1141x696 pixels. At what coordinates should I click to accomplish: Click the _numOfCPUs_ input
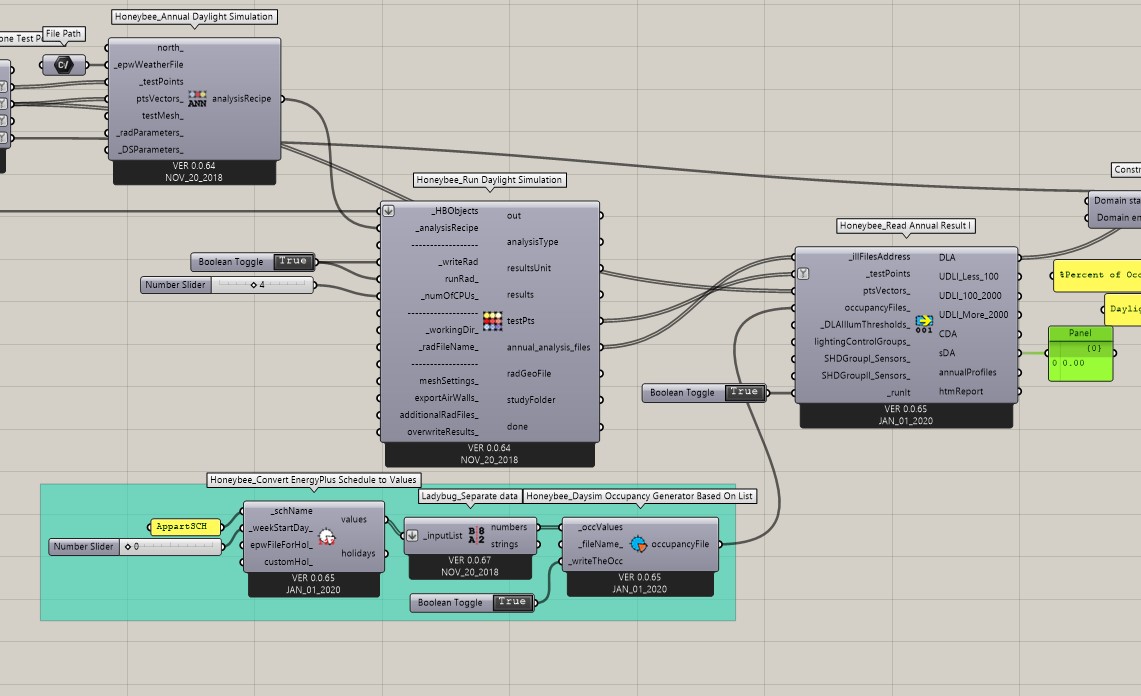click(x=449, y=296)
